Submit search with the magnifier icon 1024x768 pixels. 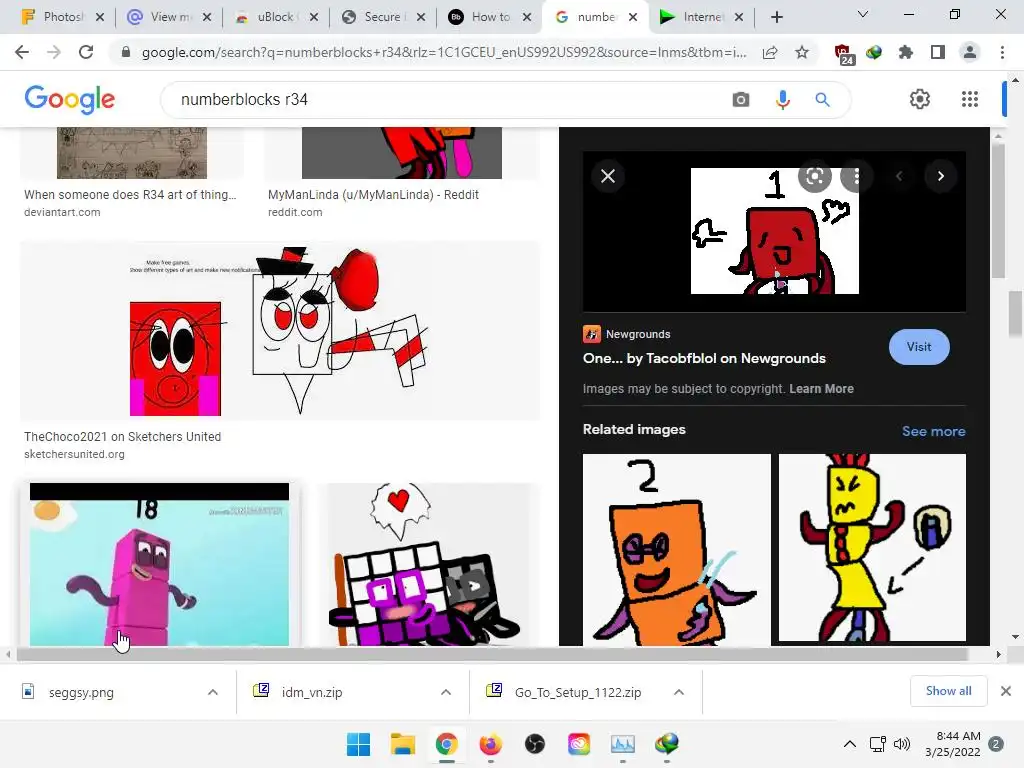point(822,99)
